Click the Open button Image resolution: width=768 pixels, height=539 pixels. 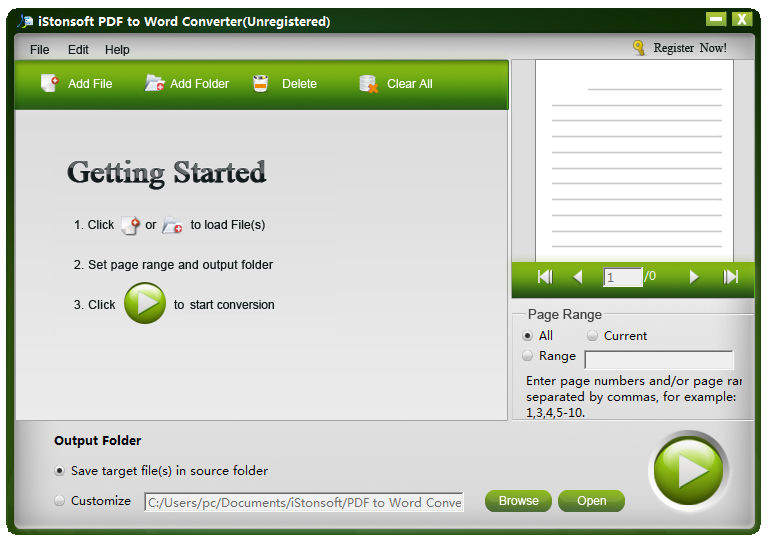pyautogui.click(x=591, y=501)
